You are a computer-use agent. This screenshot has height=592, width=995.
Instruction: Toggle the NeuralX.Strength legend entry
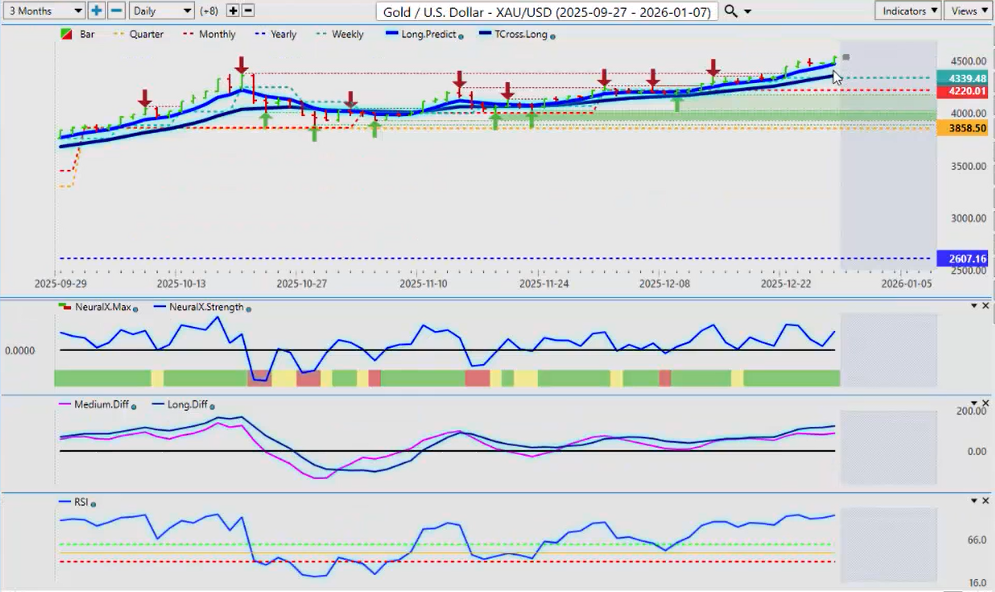pos(206,307)
